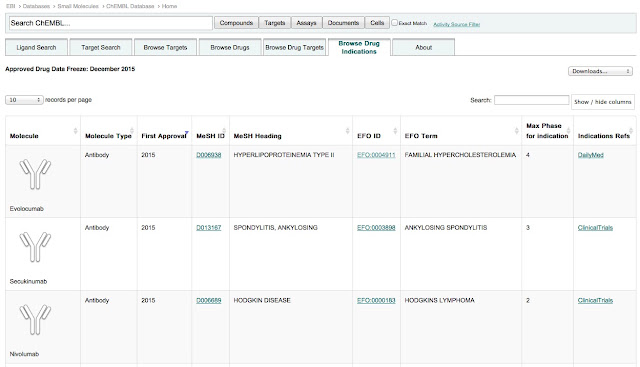This screenshot has height=367, width=640.
Task: Click the Documents search button
Action: (x=343, y=23)
